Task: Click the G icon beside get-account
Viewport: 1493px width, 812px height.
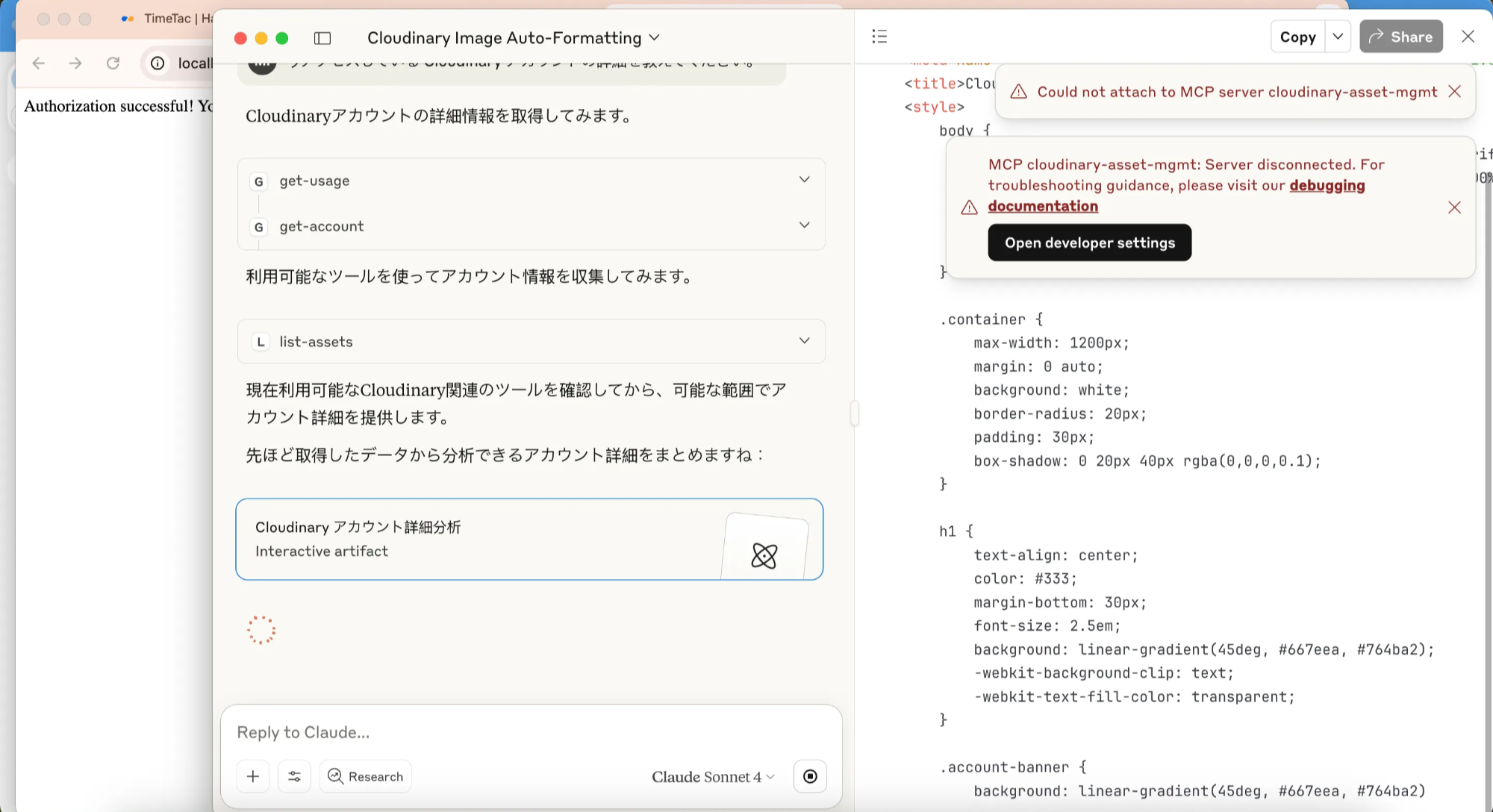Action: (259, 227)
